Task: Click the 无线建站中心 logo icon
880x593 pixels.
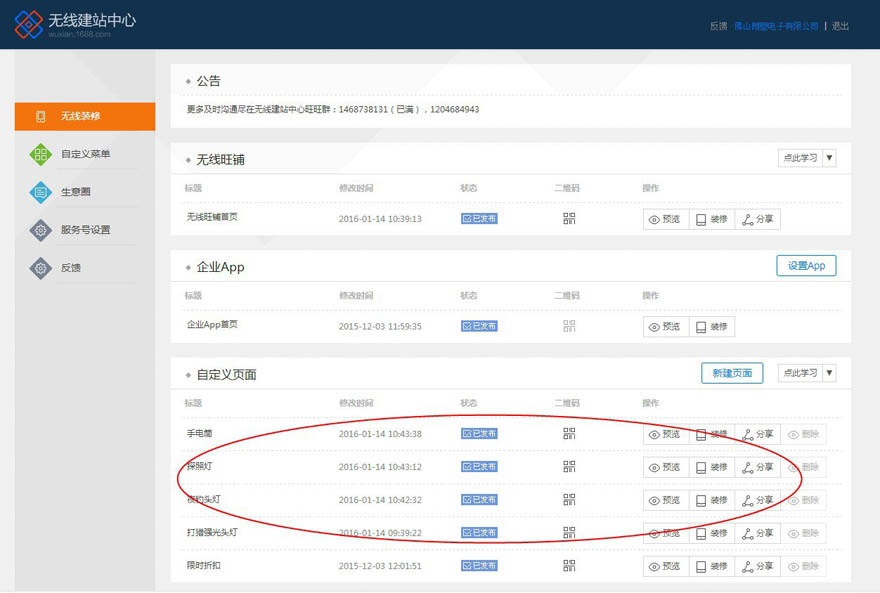Action: click(29, 24)
